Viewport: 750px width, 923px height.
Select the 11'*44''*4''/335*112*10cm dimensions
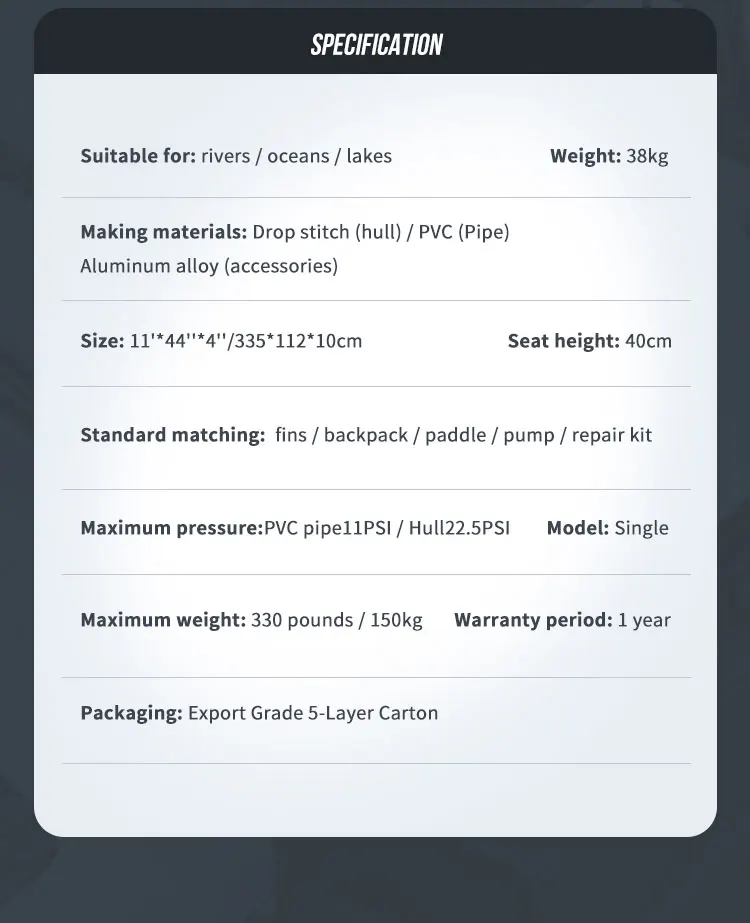[246, 341]
